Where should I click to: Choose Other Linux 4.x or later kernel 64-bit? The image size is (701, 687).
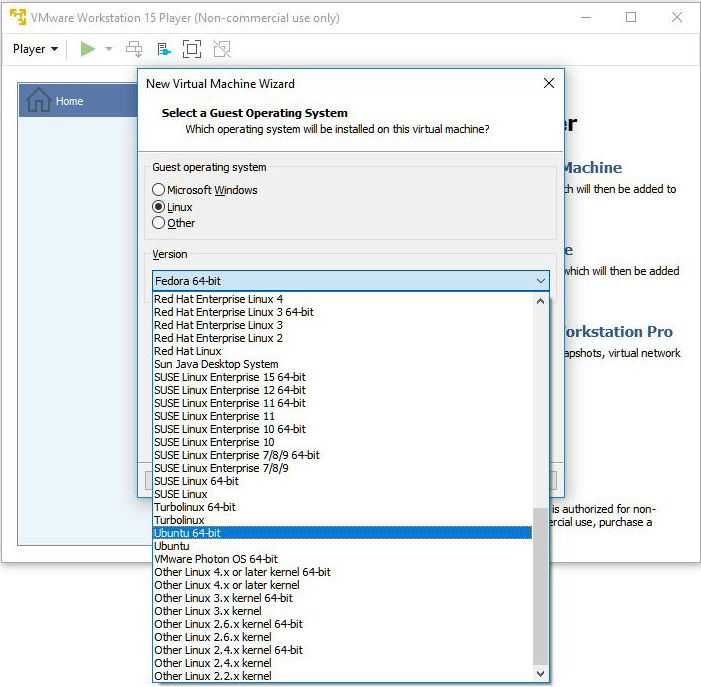(x=342, y=572)
